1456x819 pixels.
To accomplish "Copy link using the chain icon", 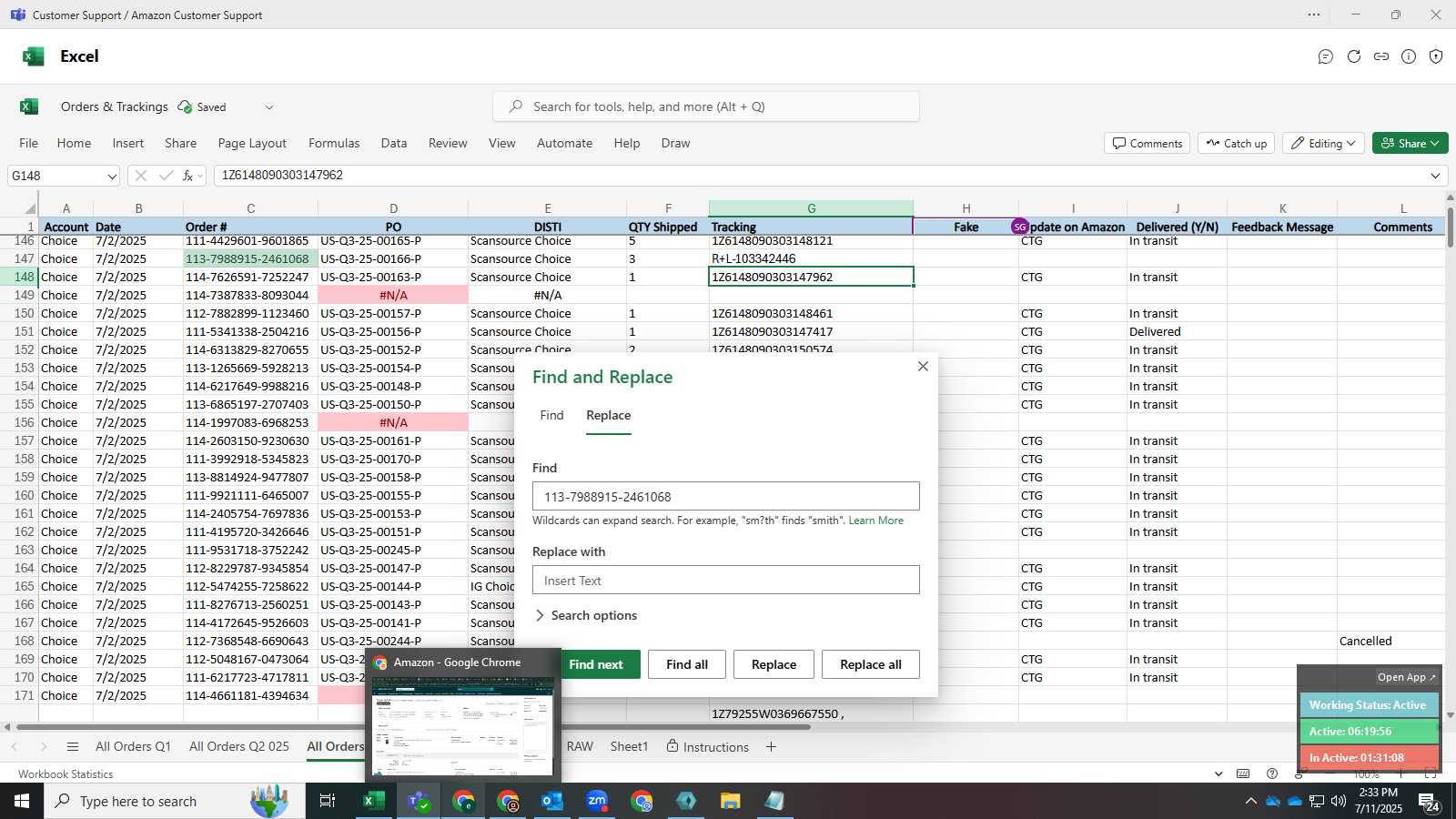I will tap(1381, 56).
